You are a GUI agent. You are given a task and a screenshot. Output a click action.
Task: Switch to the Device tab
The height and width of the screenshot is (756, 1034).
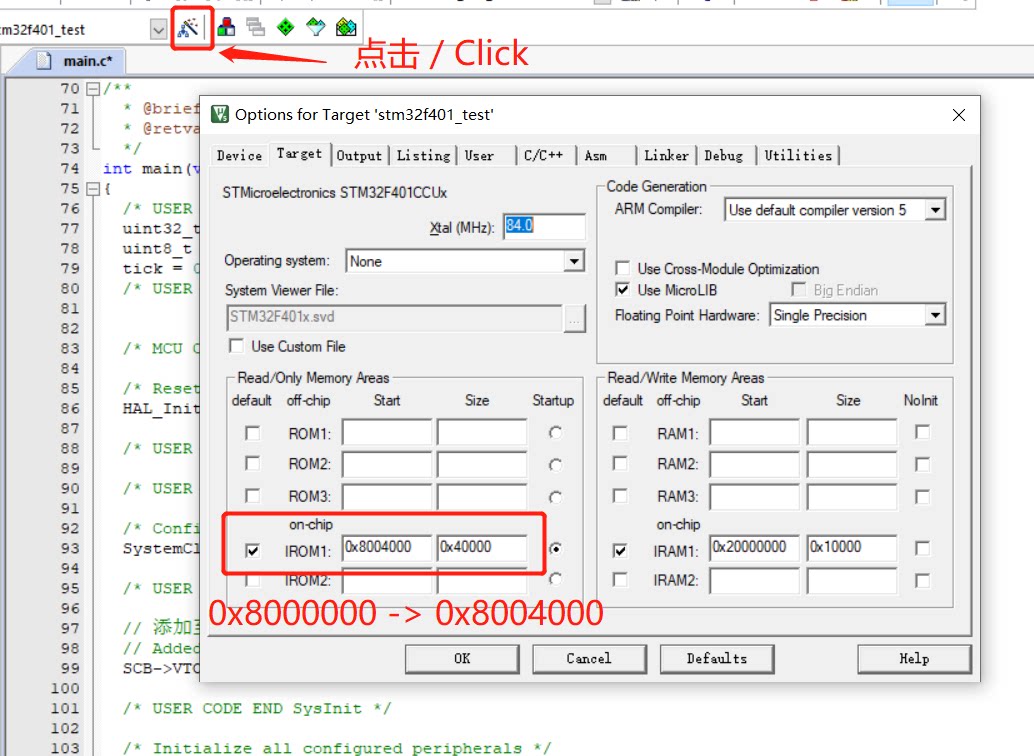click(239, 156)
